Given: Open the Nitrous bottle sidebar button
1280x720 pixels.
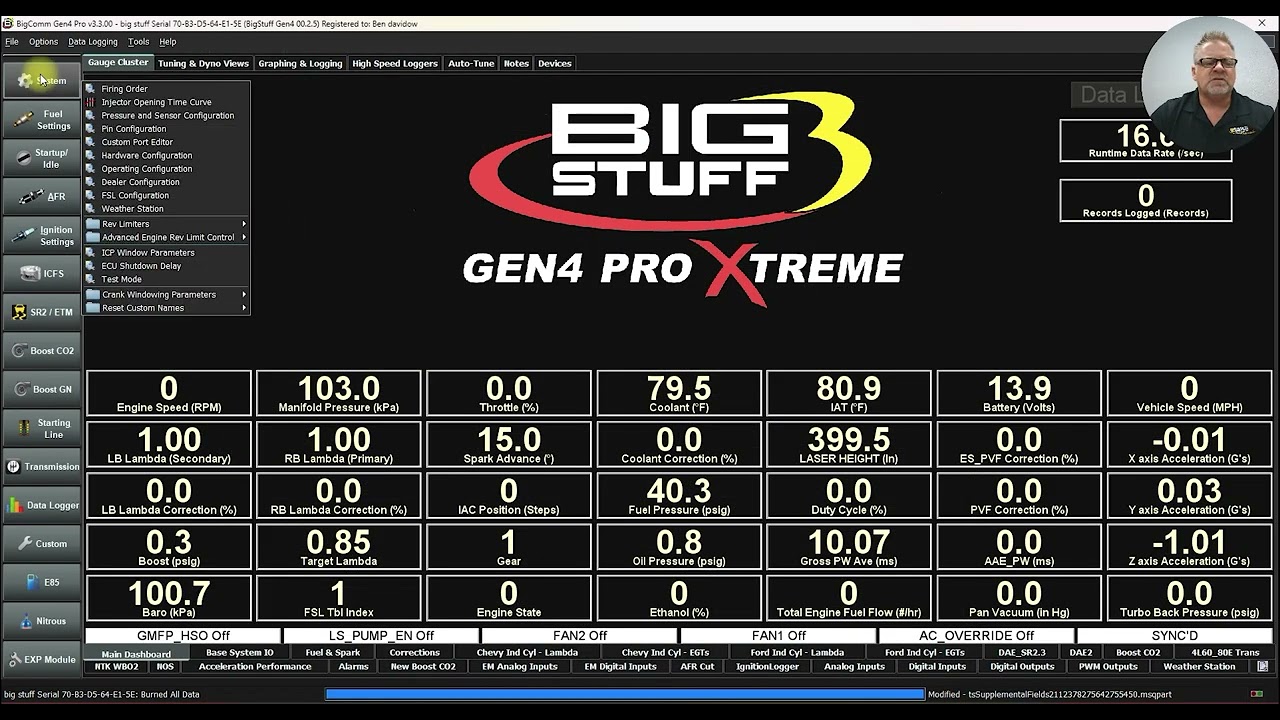Looking at the screenshot, I should click(41, 621).
